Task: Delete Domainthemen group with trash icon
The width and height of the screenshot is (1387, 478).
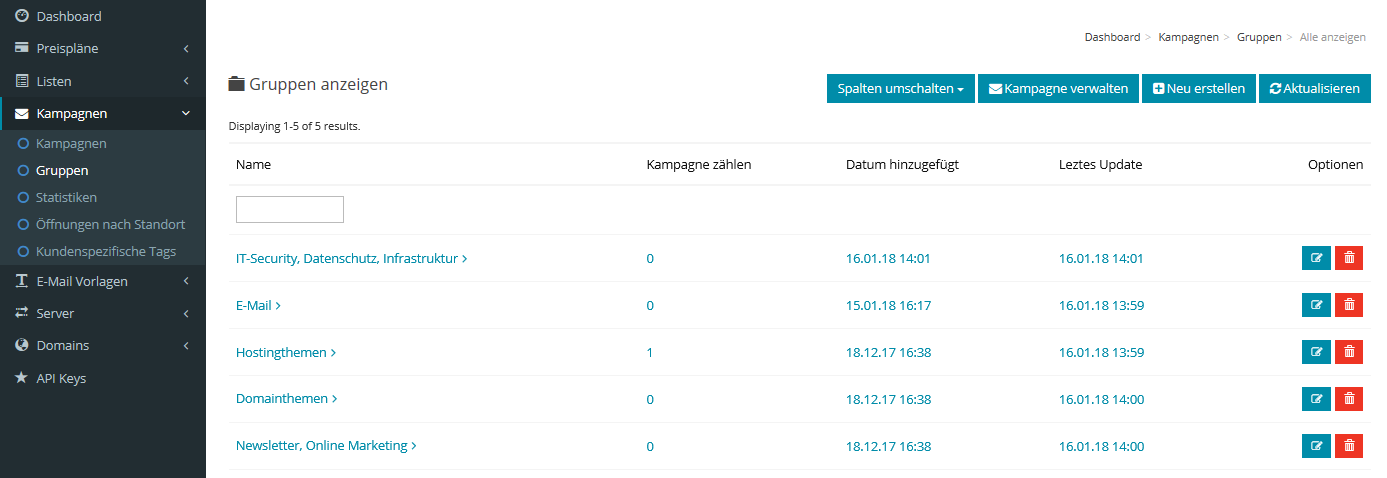Action: pos(1349,399)
